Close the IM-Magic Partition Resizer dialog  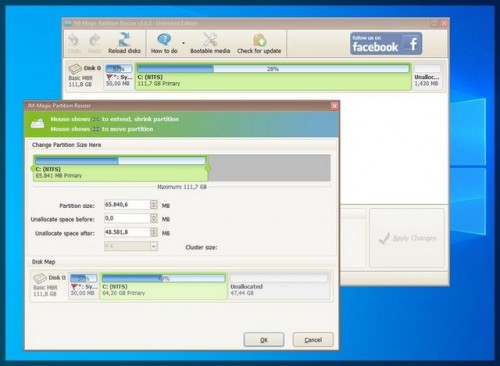[x=334, y=106]
